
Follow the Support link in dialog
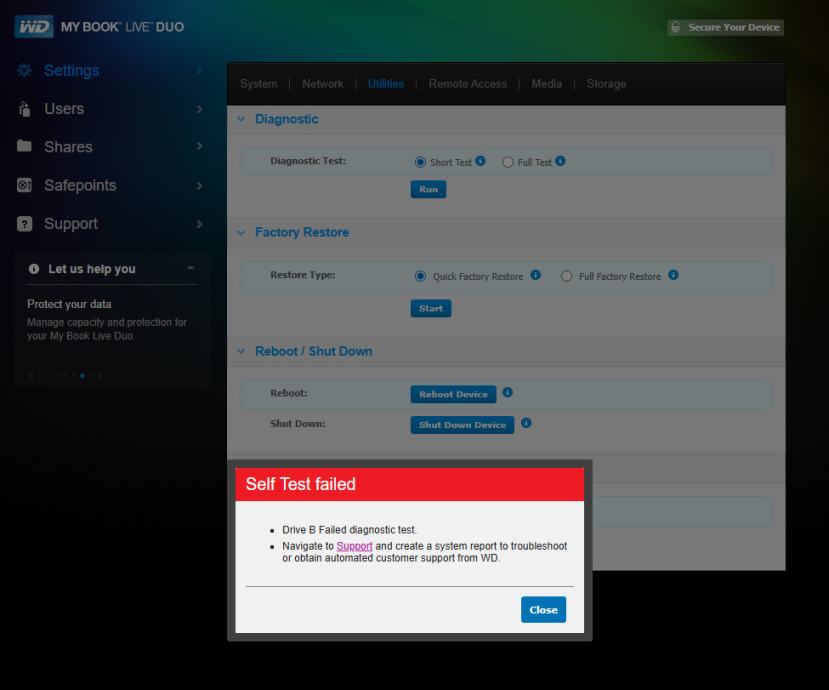(354, 546)
